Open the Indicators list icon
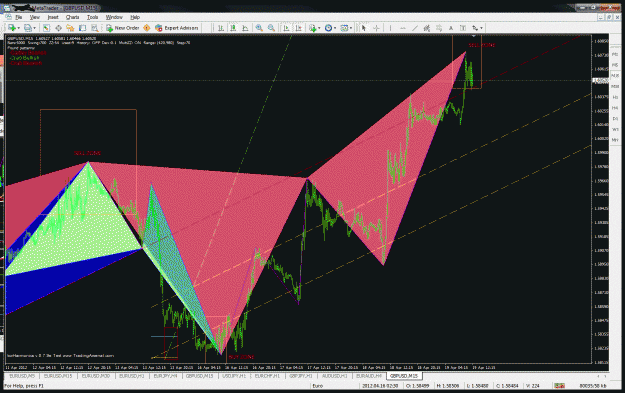Screen dimensions: 625x393 pos(312,28)
